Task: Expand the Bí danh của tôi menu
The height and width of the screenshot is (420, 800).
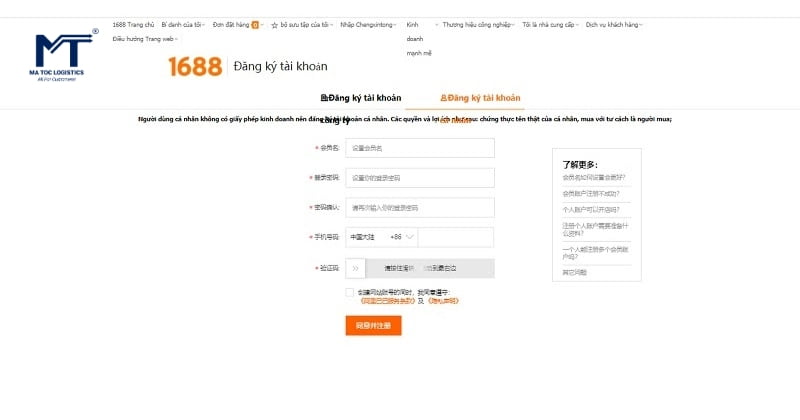Action: 183,25
